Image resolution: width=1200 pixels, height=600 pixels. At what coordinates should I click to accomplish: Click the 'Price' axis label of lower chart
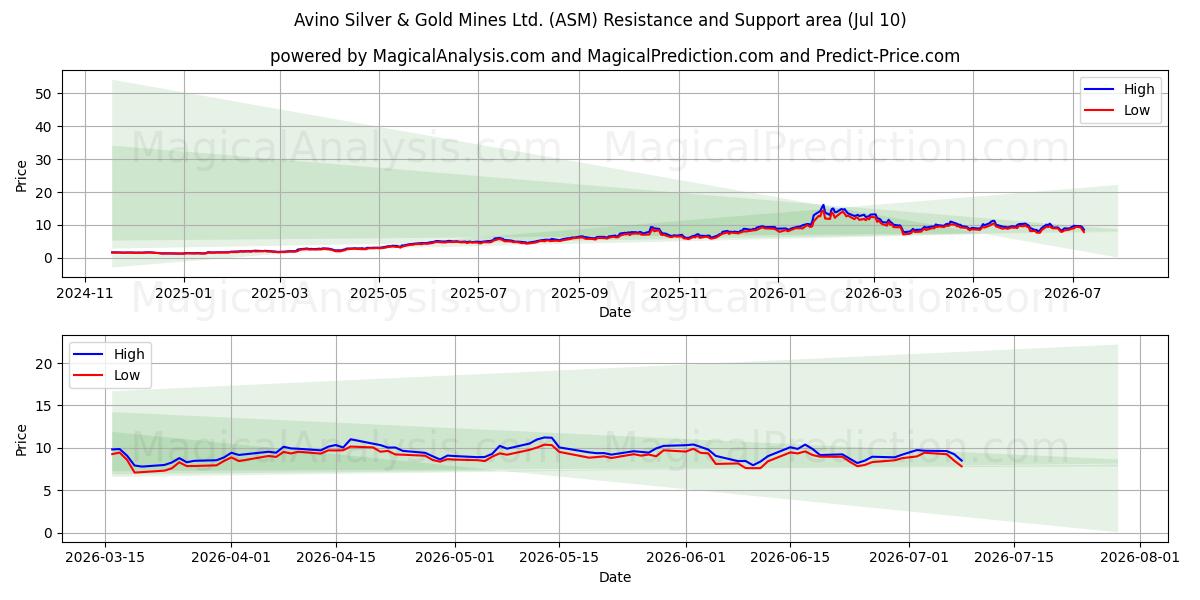tap(22, 438)
